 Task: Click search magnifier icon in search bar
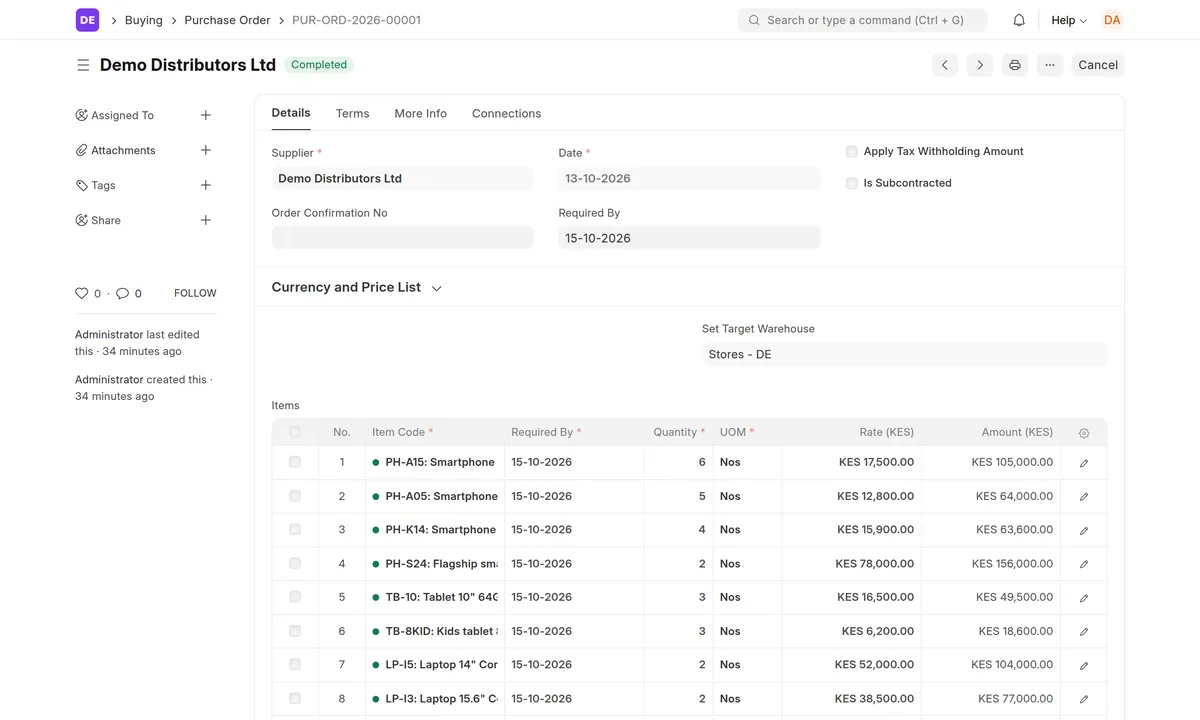pyautogui.click(x=754, y=20)
